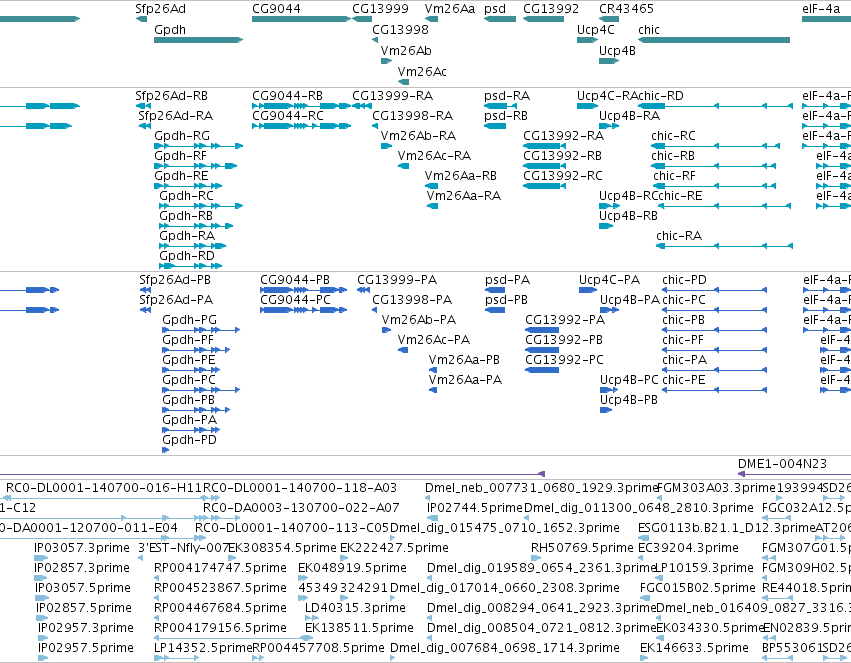Select protein CG9044-PC
This screenshot has height=663, width=851.
pyautogui.click(x=295, y=300)
